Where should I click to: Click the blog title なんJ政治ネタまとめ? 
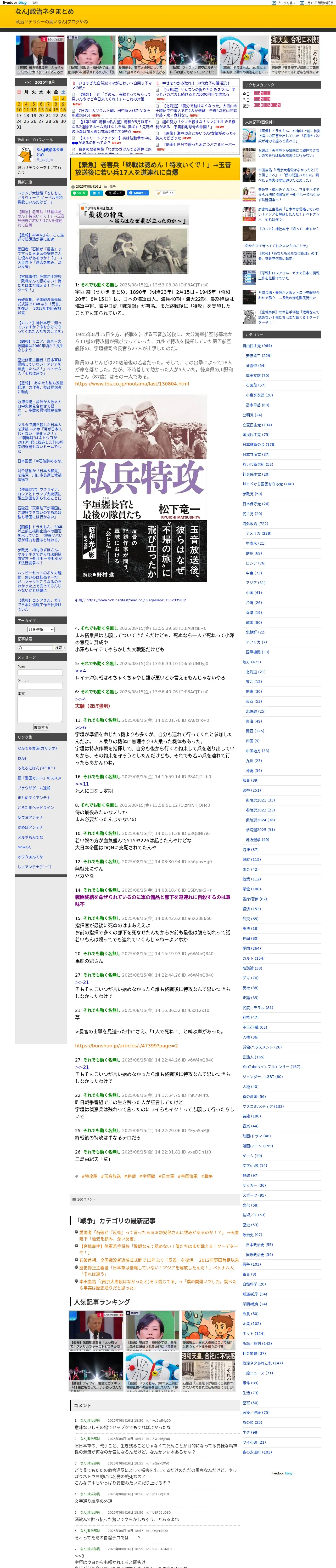[x=44, y=11]
